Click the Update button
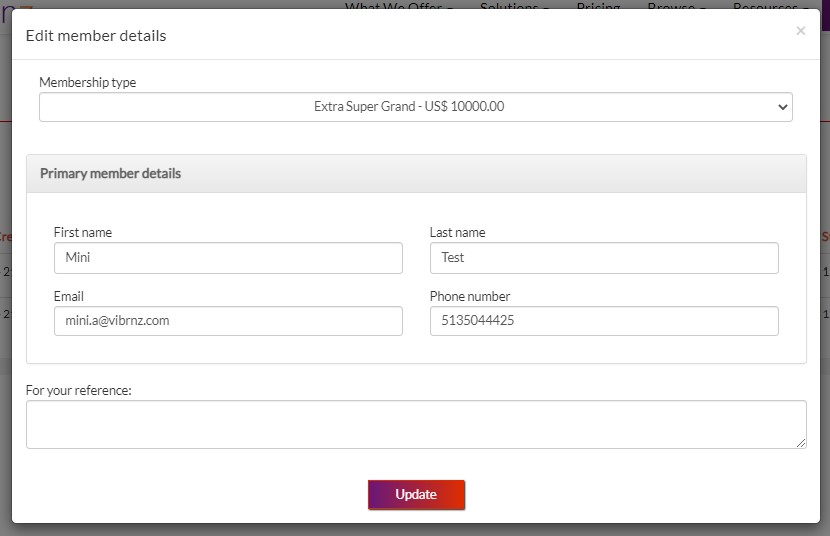 click(416, 495)
